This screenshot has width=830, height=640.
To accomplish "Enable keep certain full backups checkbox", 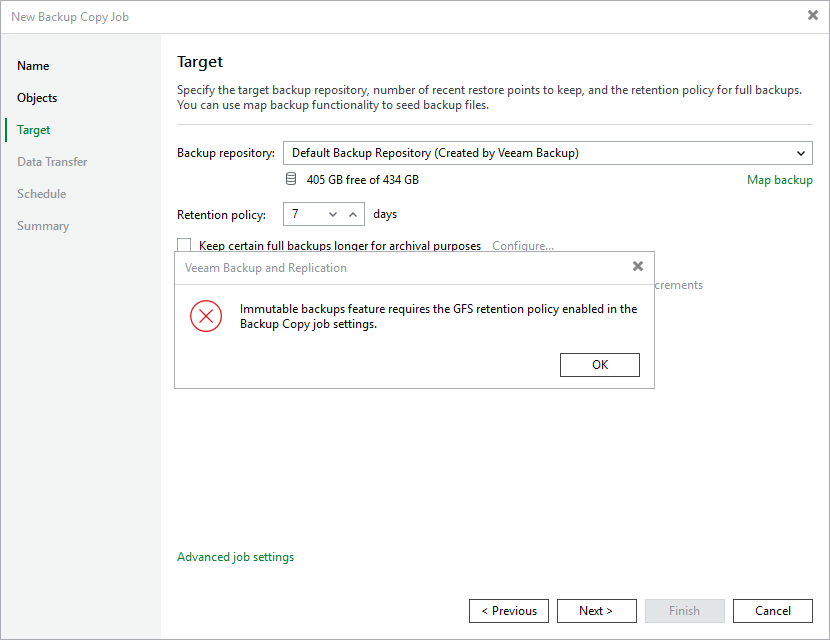I will click(184, 245).
